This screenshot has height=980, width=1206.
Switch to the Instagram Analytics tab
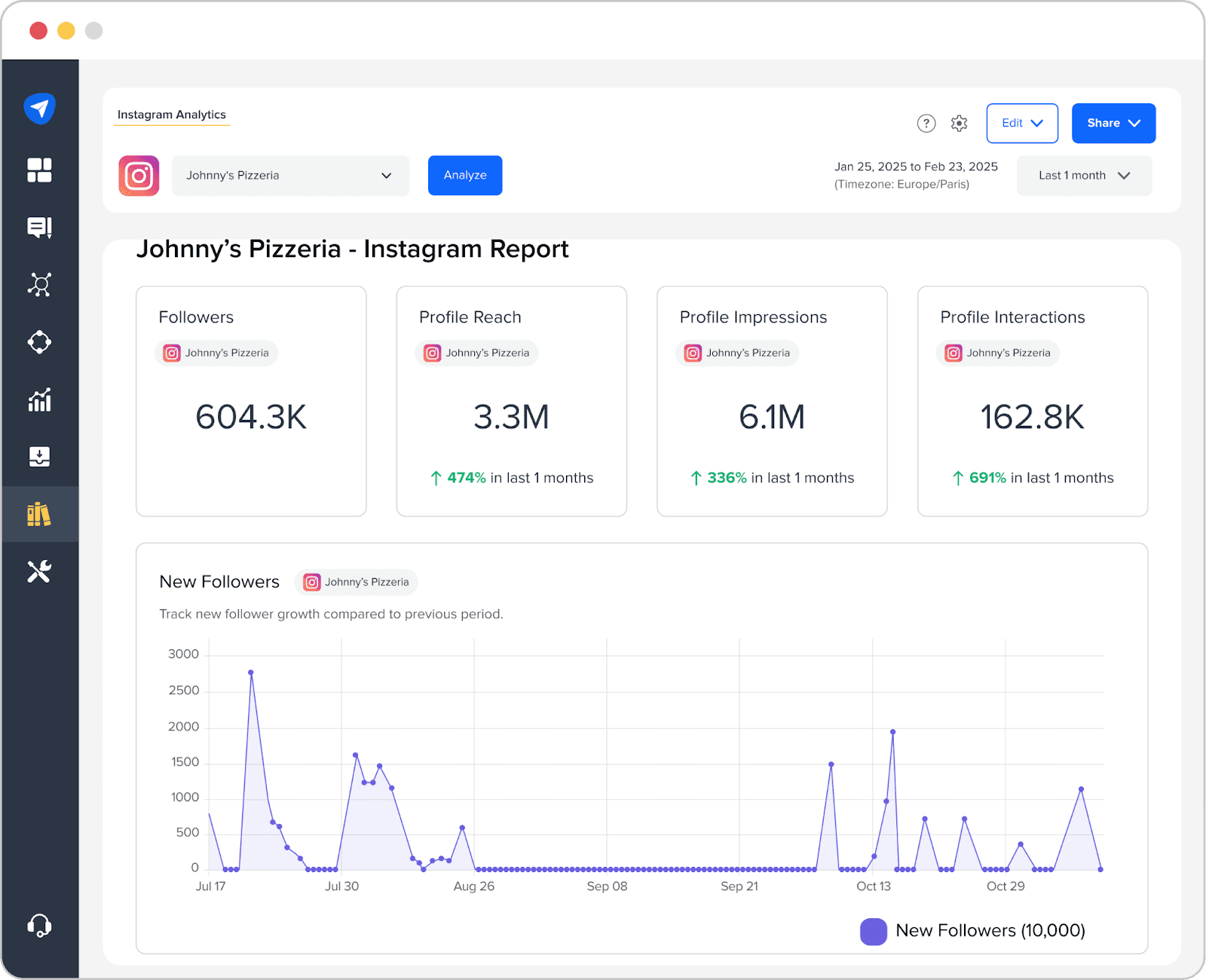[x=171, y=114]
